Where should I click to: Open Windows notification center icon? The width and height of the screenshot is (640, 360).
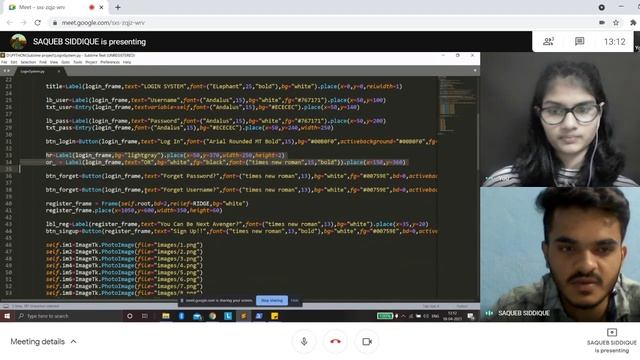(x=471, y=316)
